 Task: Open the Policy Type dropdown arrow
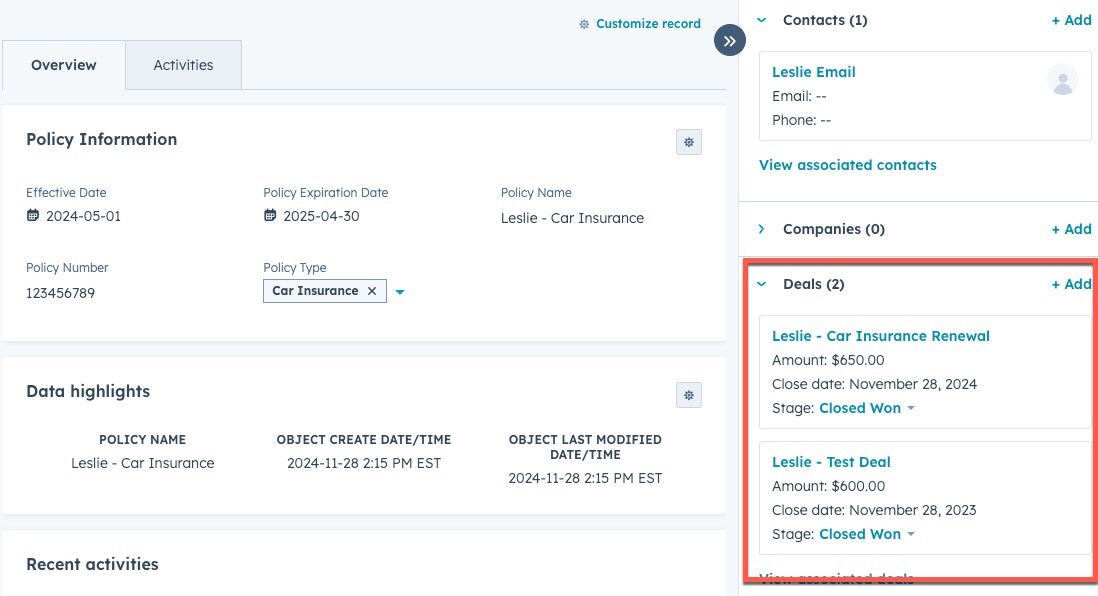tap(400, 292)
